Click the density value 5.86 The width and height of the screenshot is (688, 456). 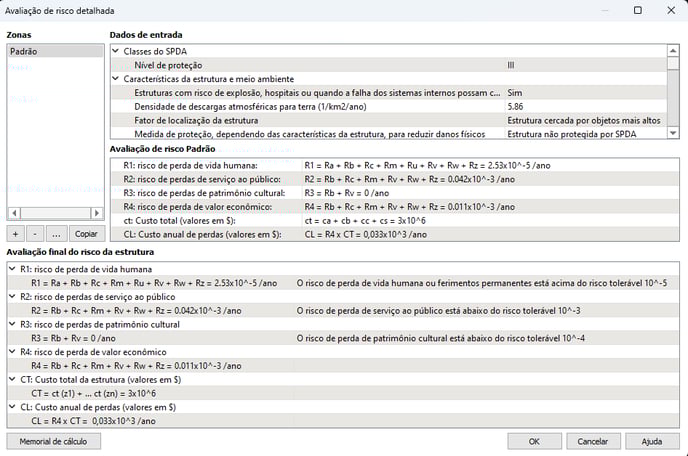515,106
